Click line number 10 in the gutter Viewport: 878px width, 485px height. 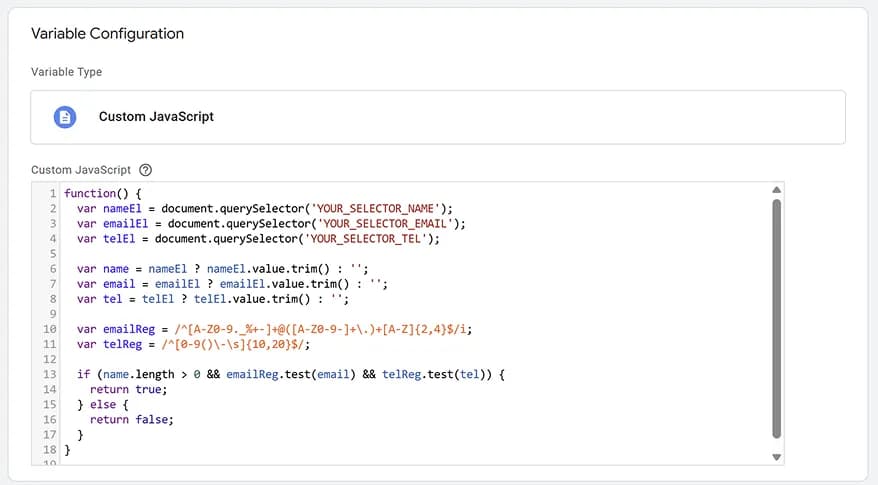(x=49, y=329)
